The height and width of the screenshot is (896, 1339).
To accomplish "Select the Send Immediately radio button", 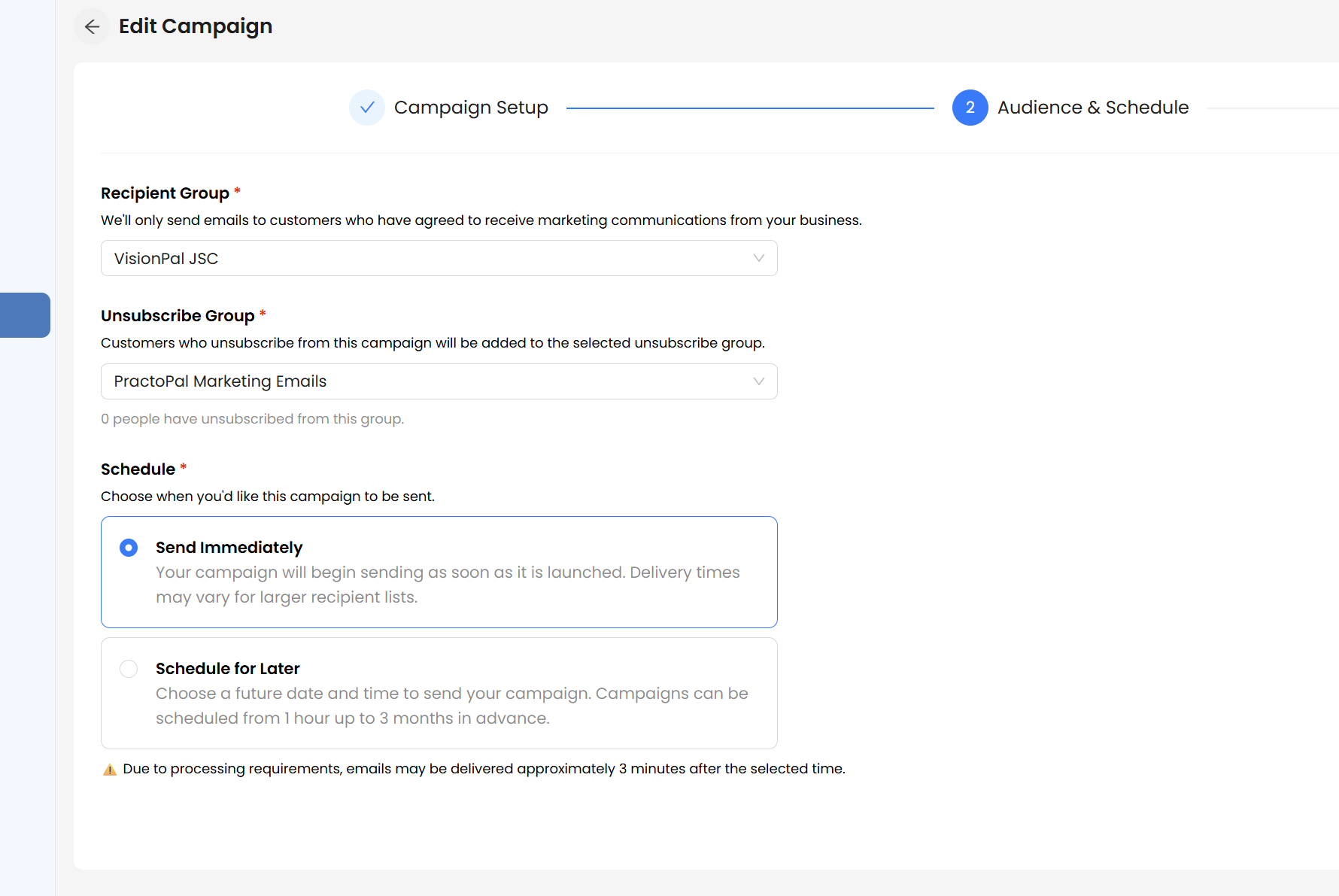I will pos(129,548).
